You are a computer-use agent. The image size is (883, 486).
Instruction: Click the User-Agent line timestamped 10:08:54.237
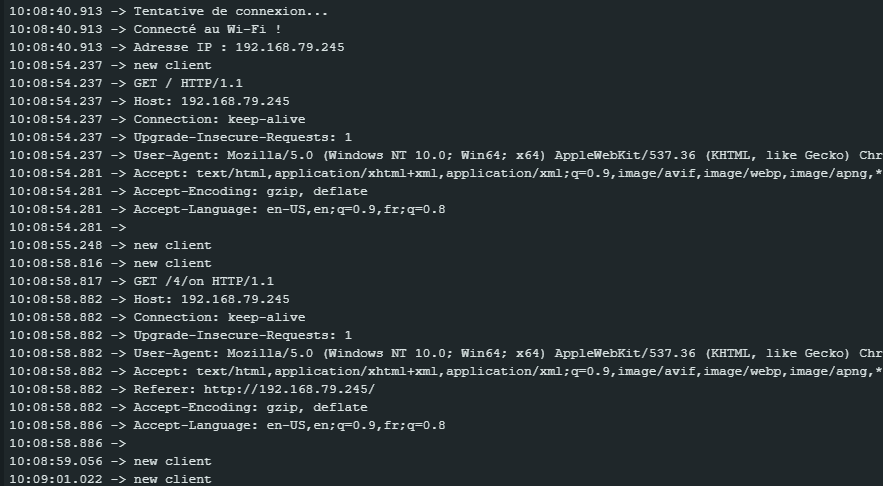click(446, 155)
